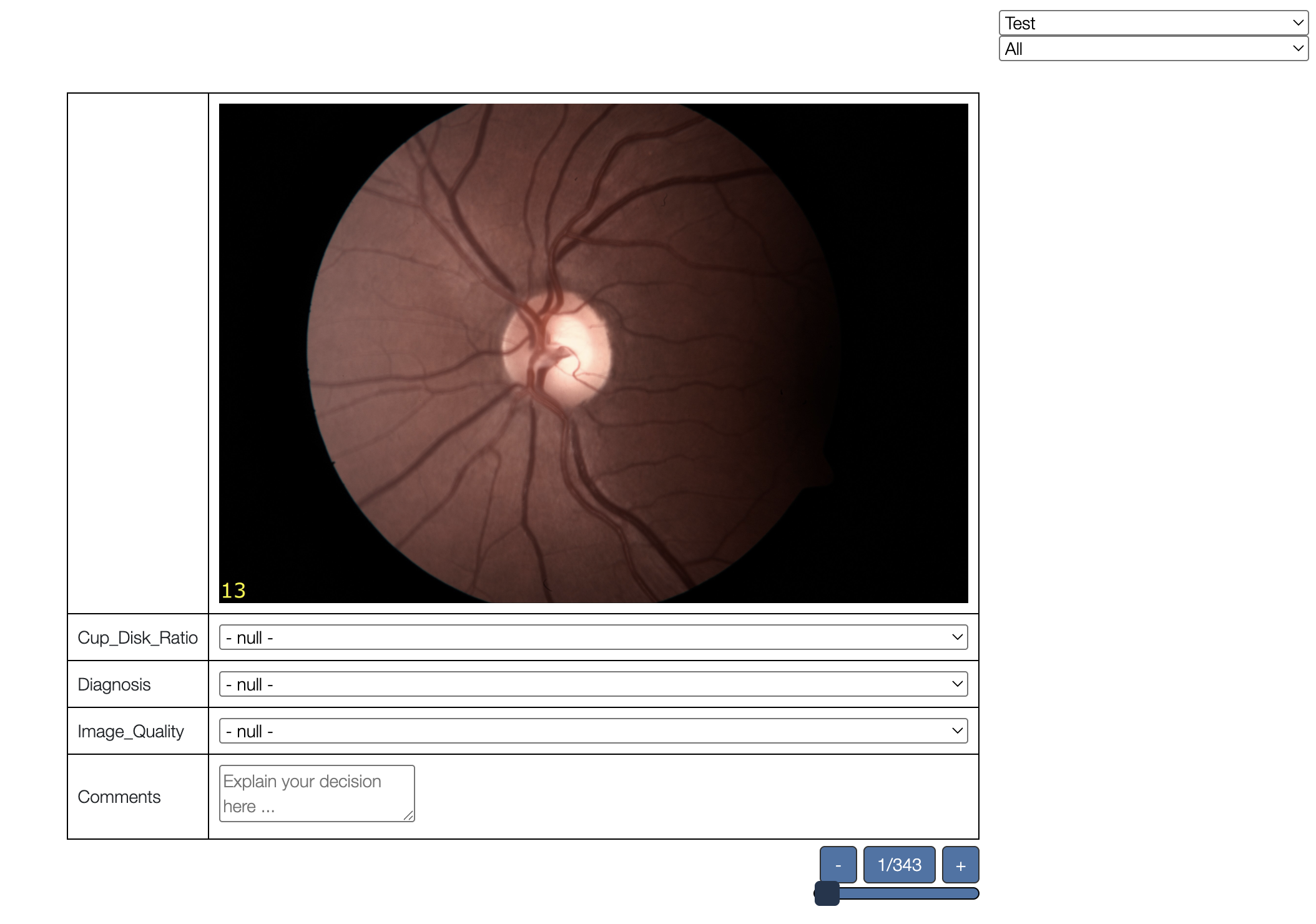Image resolution: width=1316 pixels, height=924 pixels.
Task: Go to next image with plus button
Action: (x=960, y=865)
